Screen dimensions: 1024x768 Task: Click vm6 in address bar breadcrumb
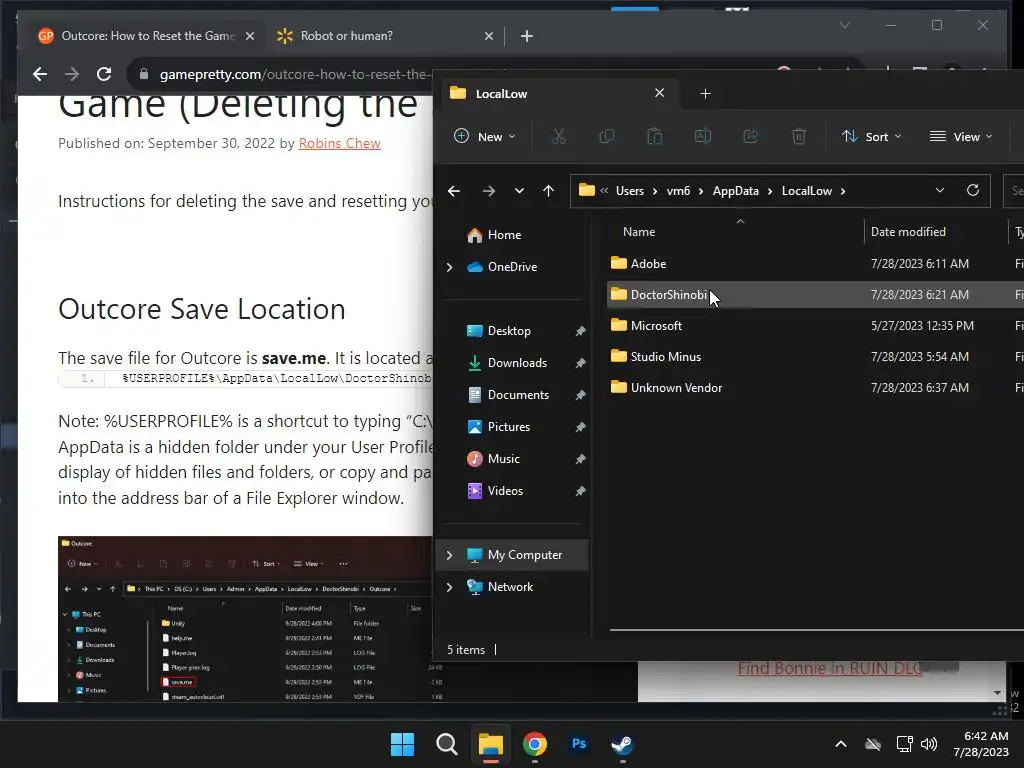[678, 191]
